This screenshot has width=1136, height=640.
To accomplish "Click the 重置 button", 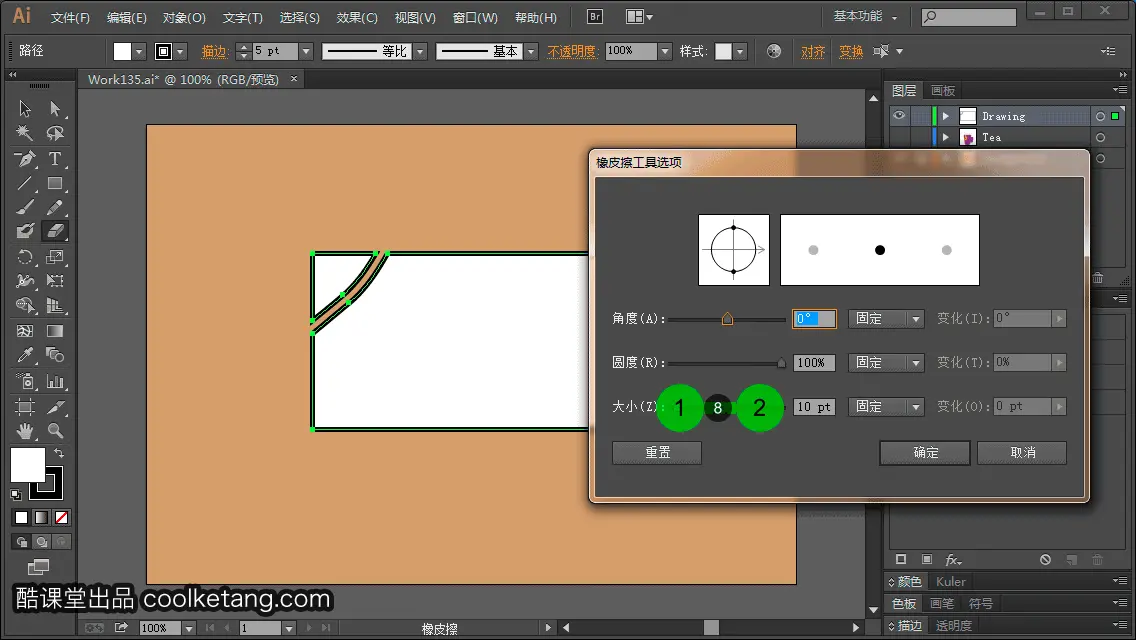I will 657,452.
